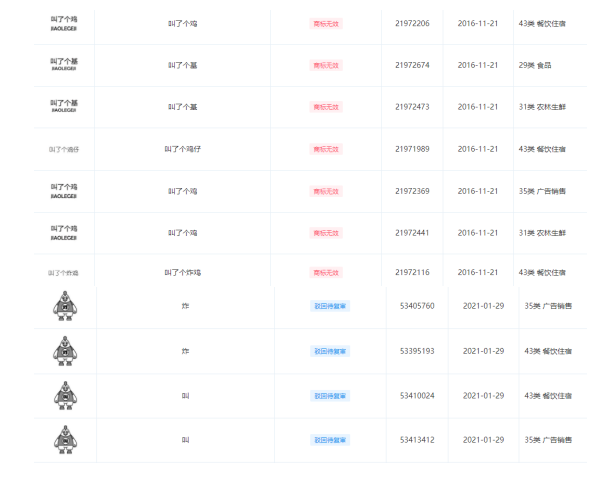The height and width of the screenshot is (489, 613).
Task: Click registration number 21972441
Action: tap(412, 232)
